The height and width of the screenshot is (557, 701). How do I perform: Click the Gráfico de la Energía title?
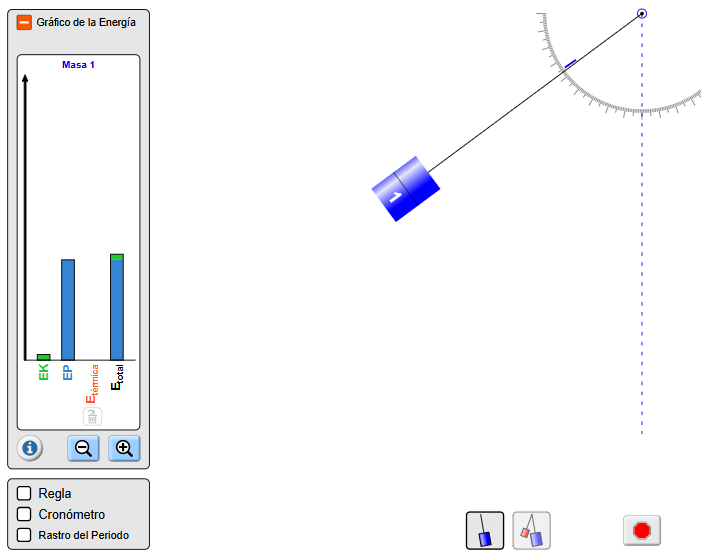[86, 22]
